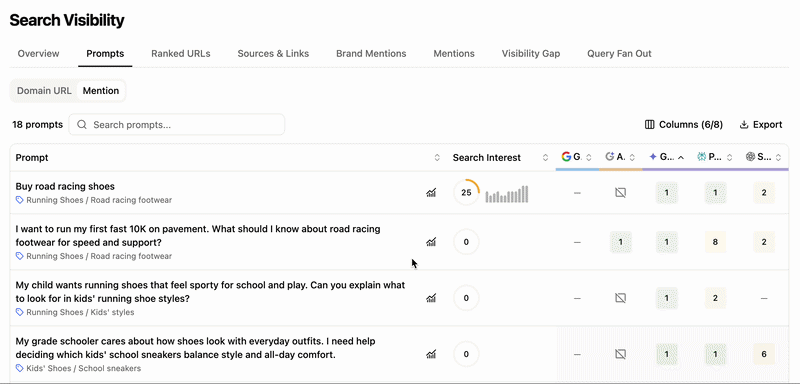This screenshot has width=800, height=384.
Task: Click the Perplexity column header icon
Action: click(x=702, y=157)
